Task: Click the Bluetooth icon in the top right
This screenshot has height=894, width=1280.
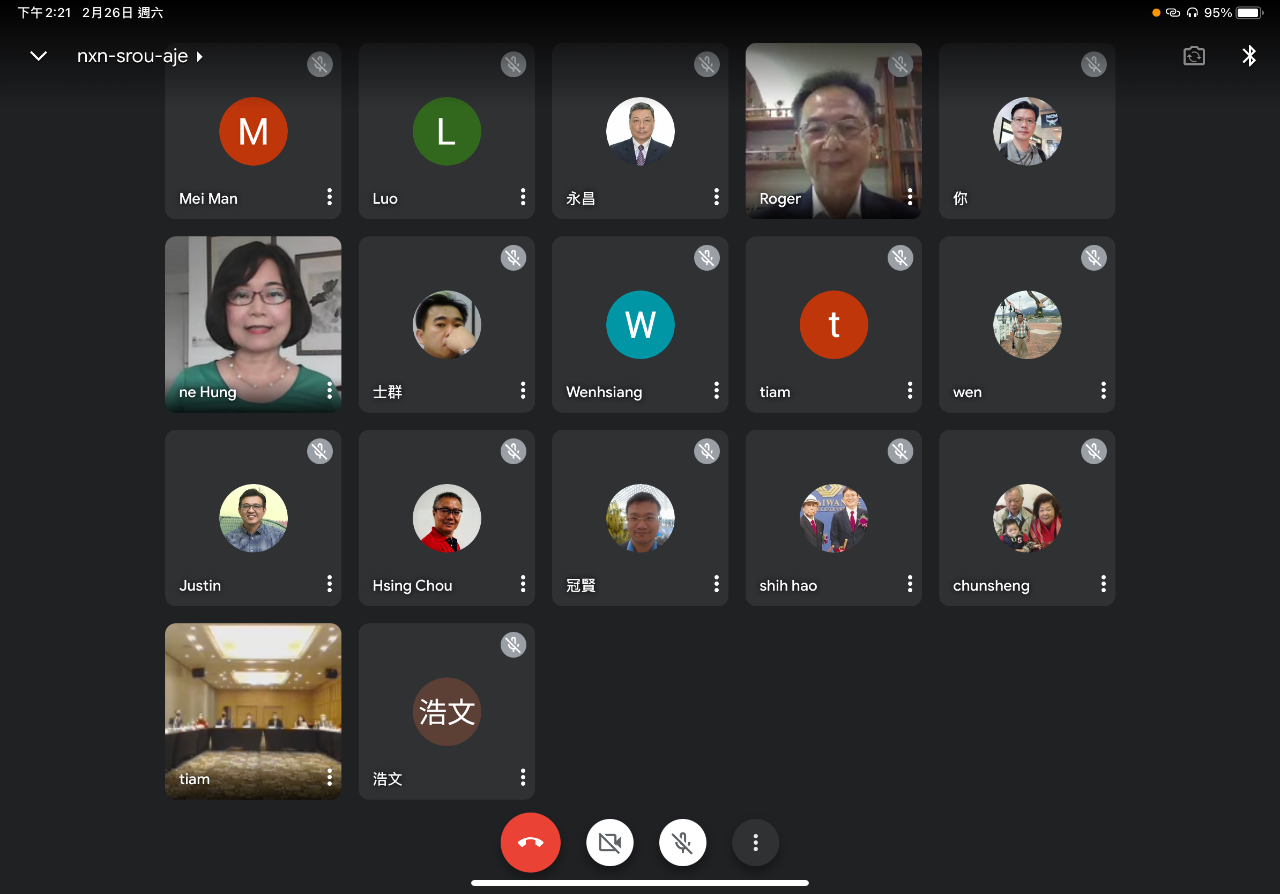Action: (1249, 56)
